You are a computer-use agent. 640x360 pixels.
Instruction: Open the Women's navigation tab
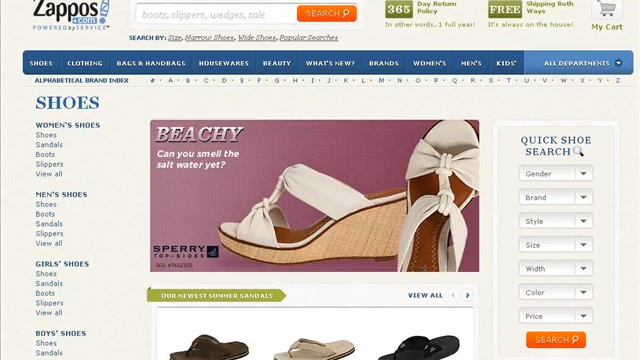coord(429,63)
